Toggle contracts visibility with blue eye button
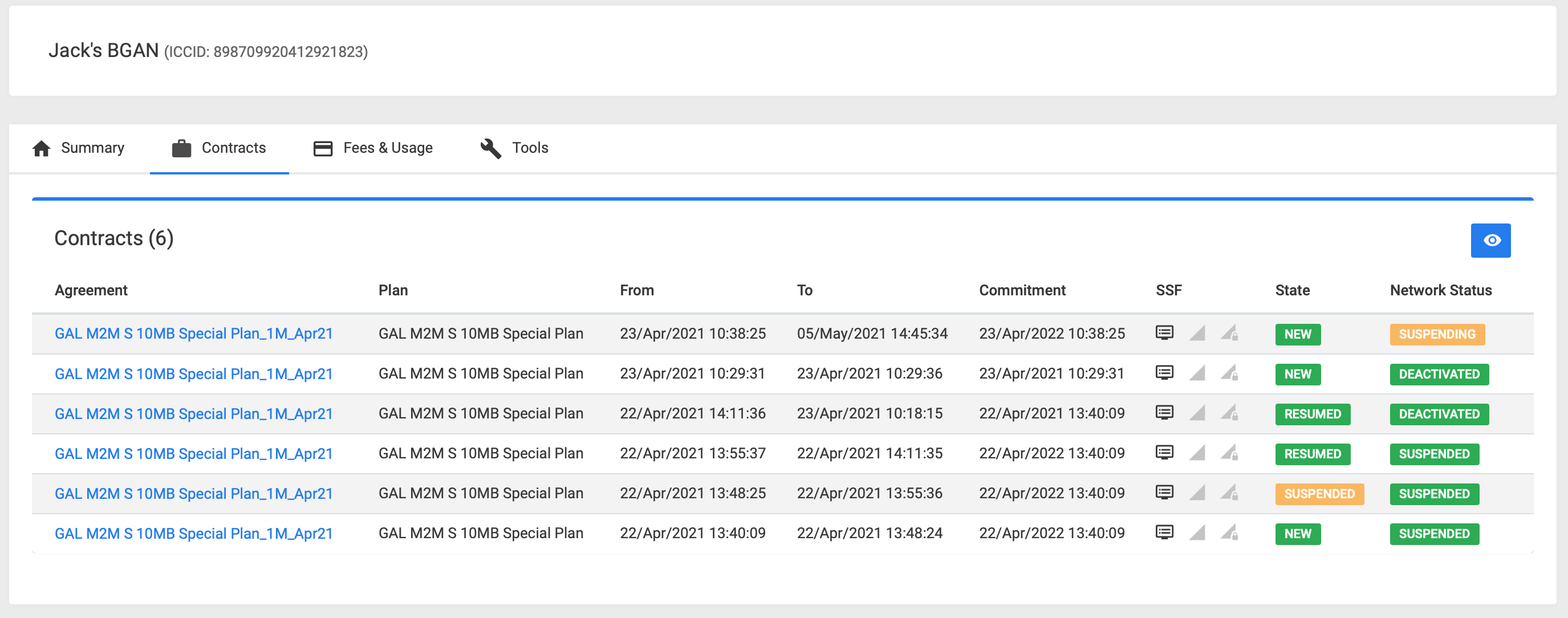 (1490, 241)
